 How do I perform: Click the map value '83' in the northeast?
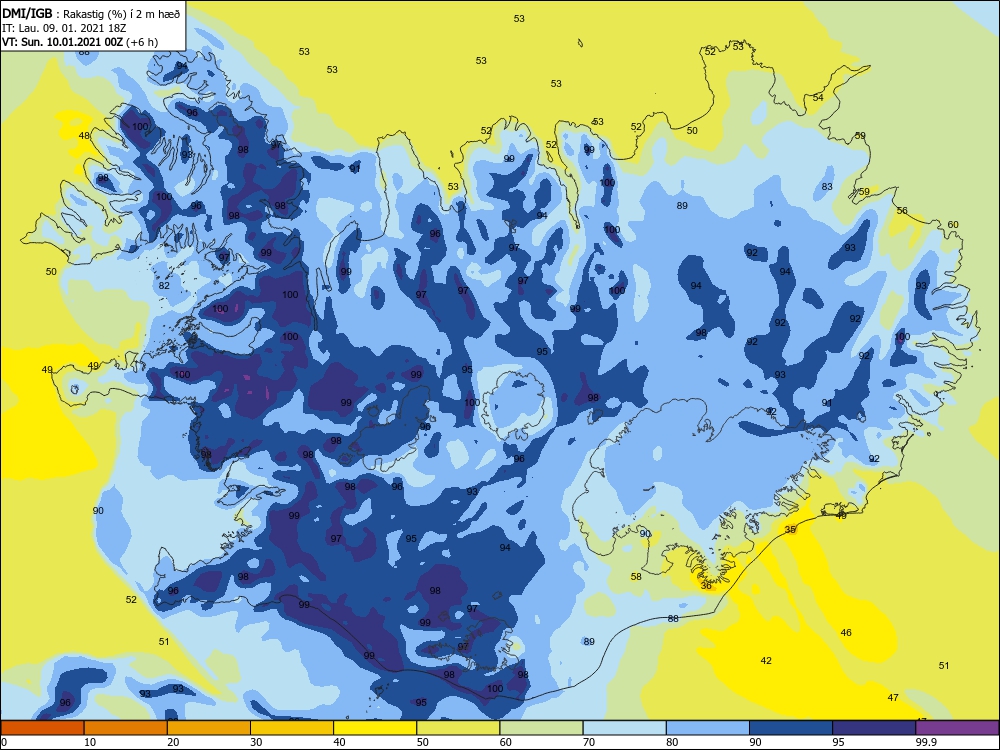(827, 186)
